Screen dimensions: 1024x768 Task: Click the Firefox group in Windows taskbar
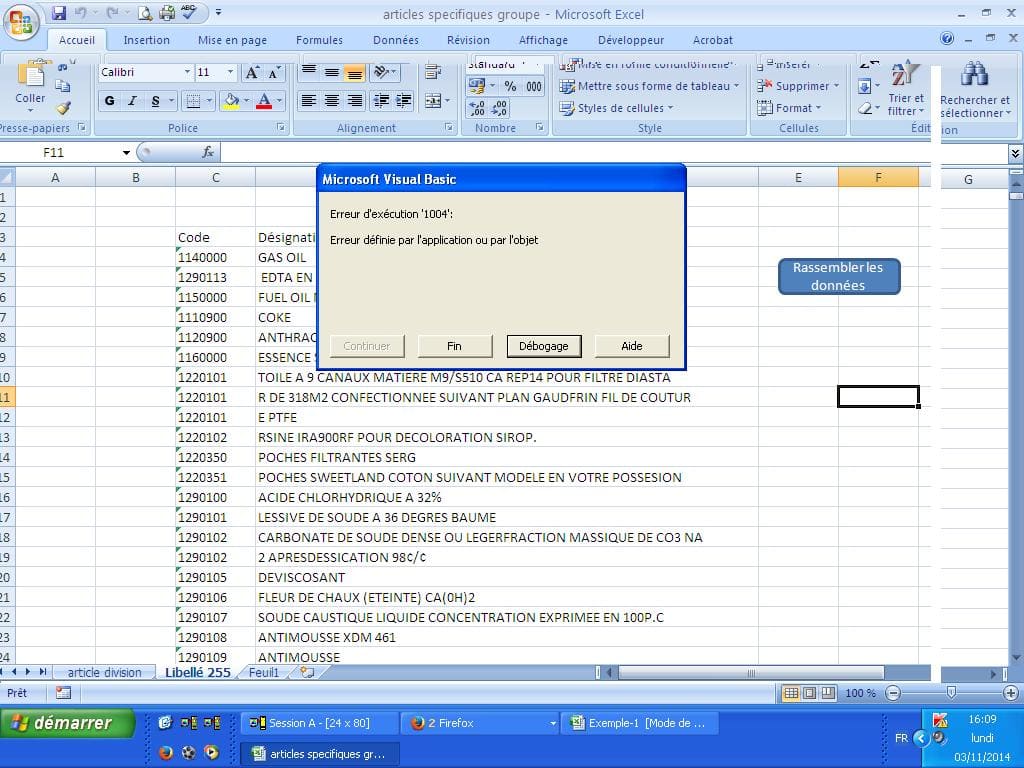[x=479, y=723]
